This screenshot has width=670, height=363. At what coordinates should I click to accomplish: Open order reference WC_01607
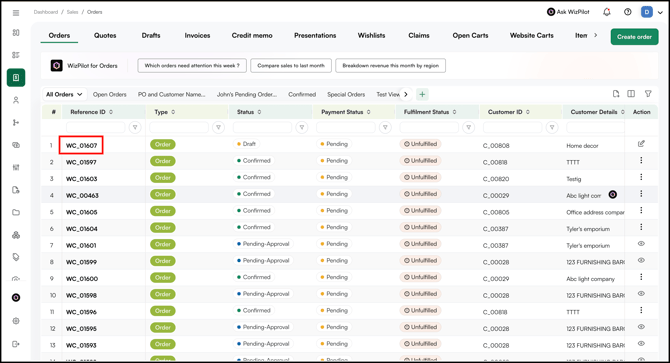81,145
